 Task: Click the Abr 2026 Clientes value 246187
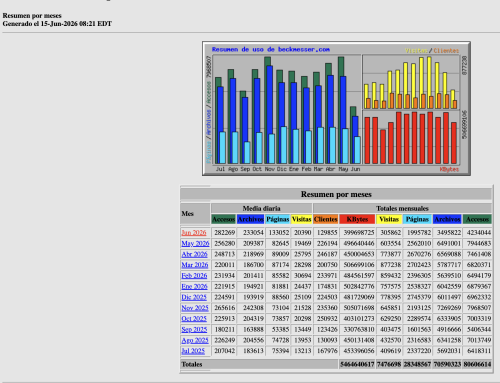coord(327,254)
